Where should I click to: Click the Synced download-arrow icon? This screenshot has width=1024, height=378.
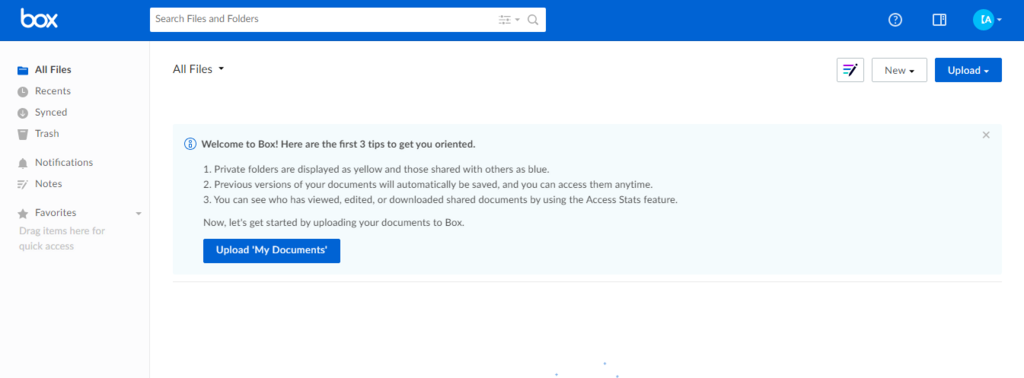(x=23, y=113)
